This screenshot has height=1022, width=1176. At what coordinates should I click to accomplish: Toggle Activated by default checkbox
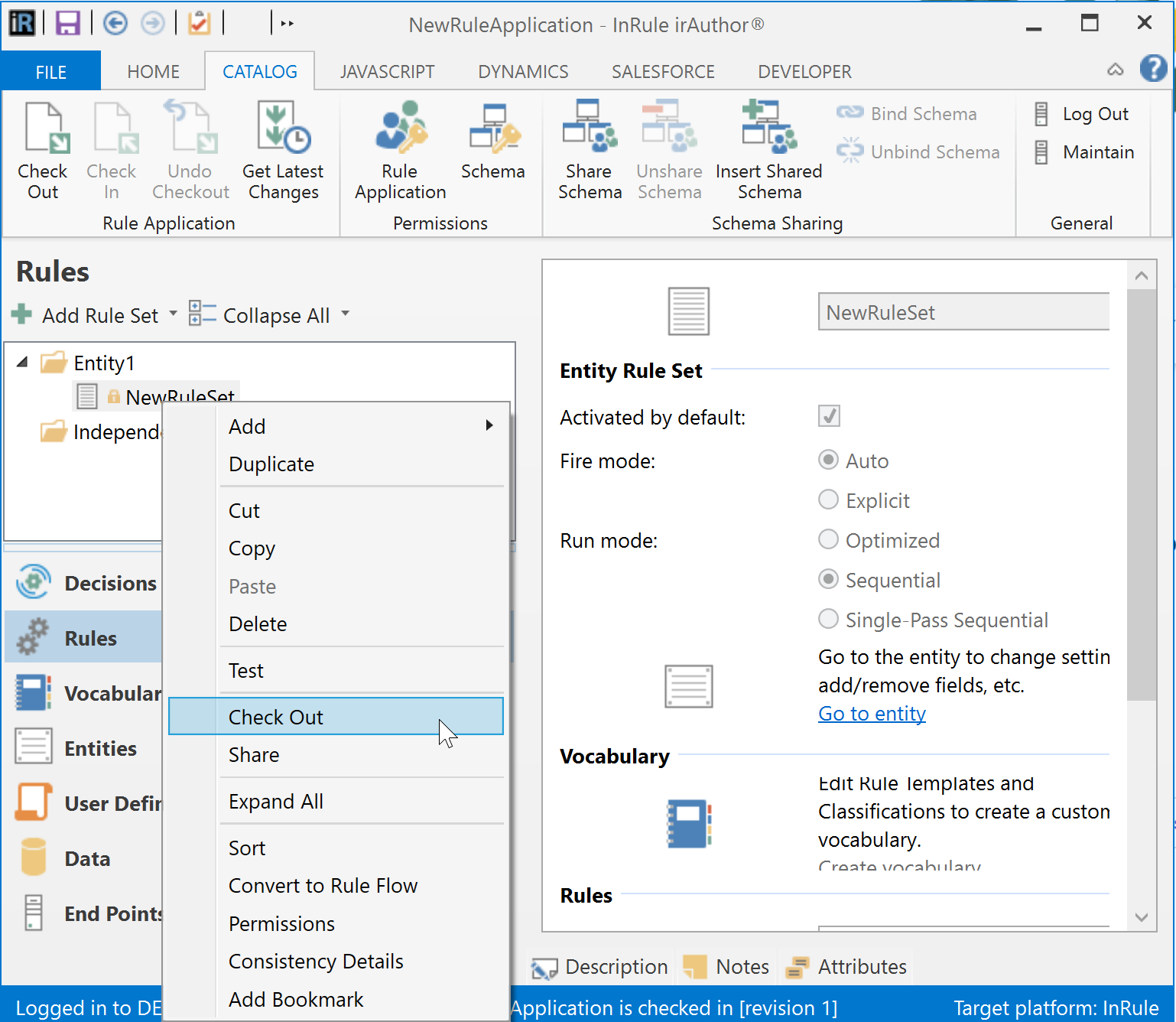pyautogui.click(x=829, y=416)
